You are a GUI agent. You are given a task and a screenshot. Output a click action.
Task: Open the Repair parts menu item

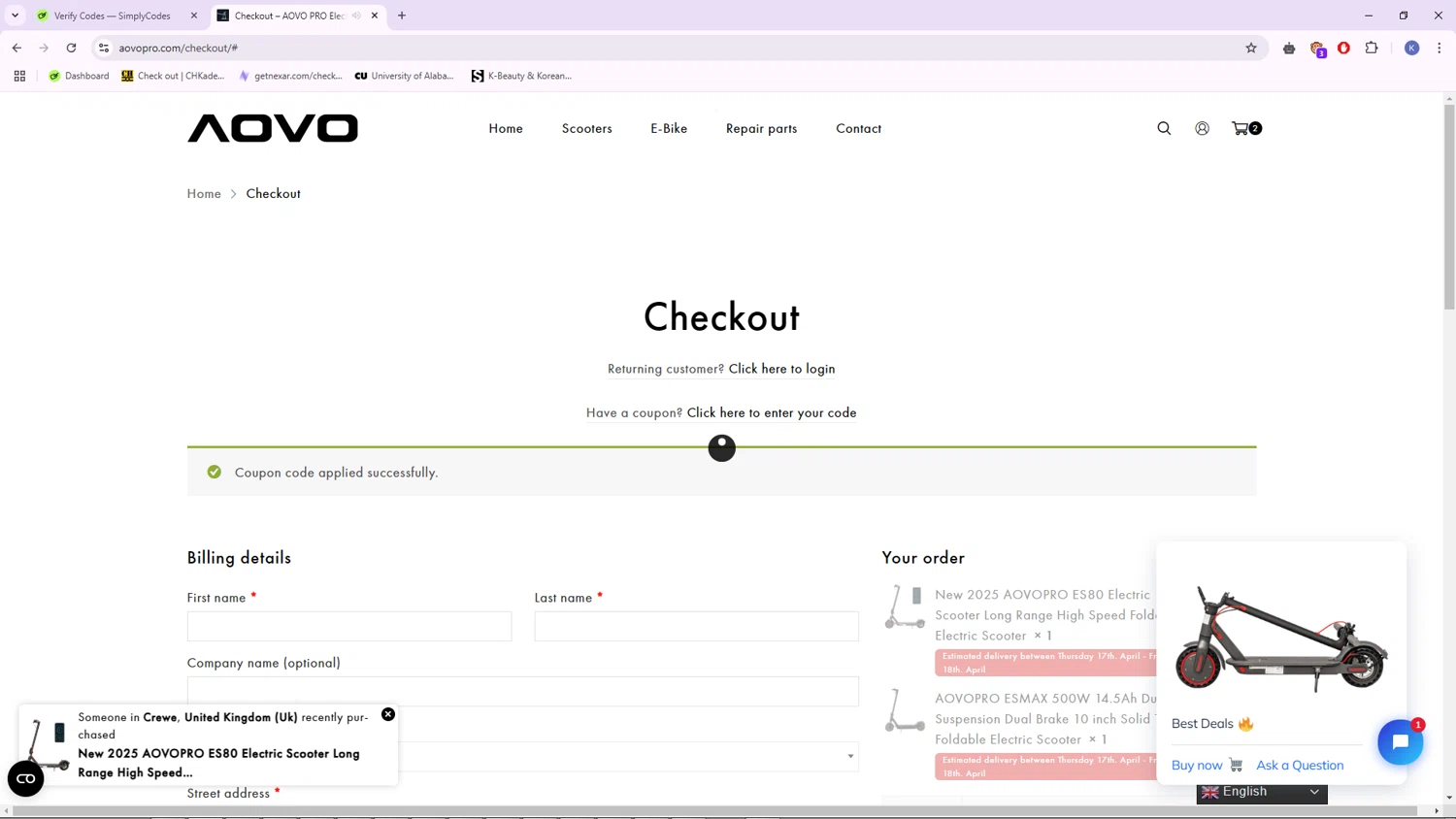pyautogui.click(x=762, y=128)
